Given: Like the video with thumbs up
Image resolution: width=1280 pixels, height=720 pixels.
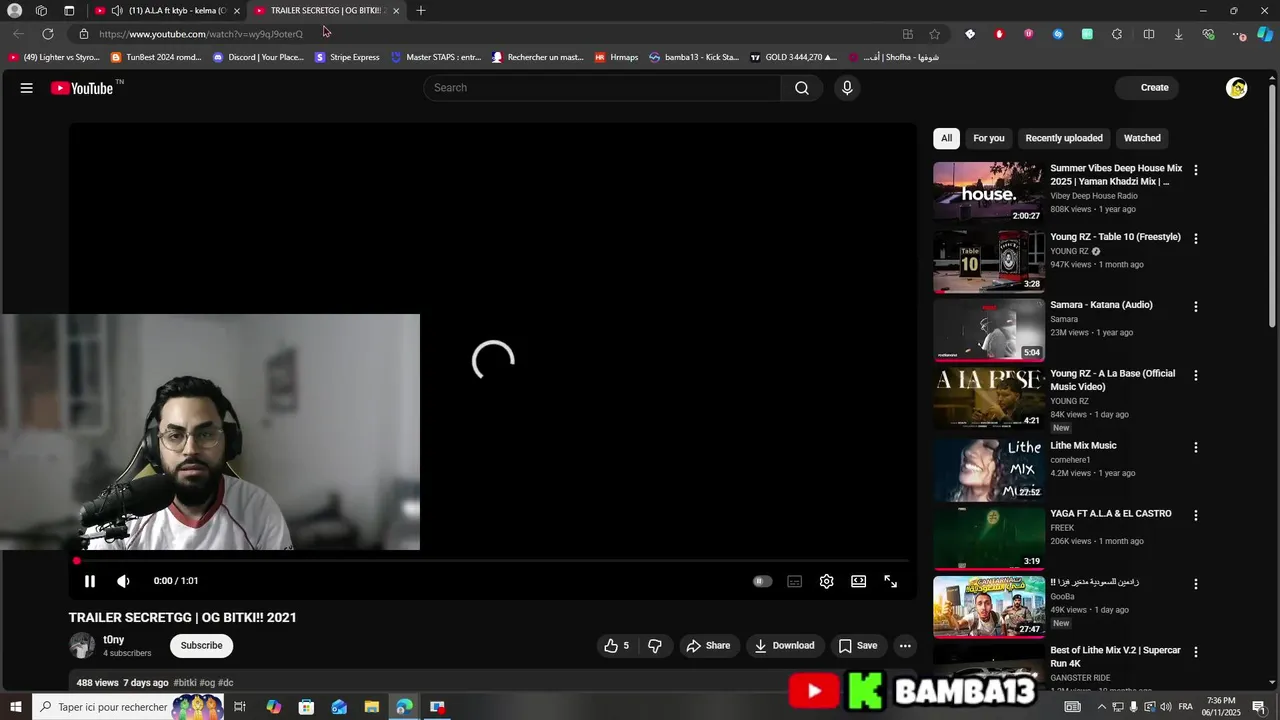Looking at the screenshot, I should click(616, 646).
